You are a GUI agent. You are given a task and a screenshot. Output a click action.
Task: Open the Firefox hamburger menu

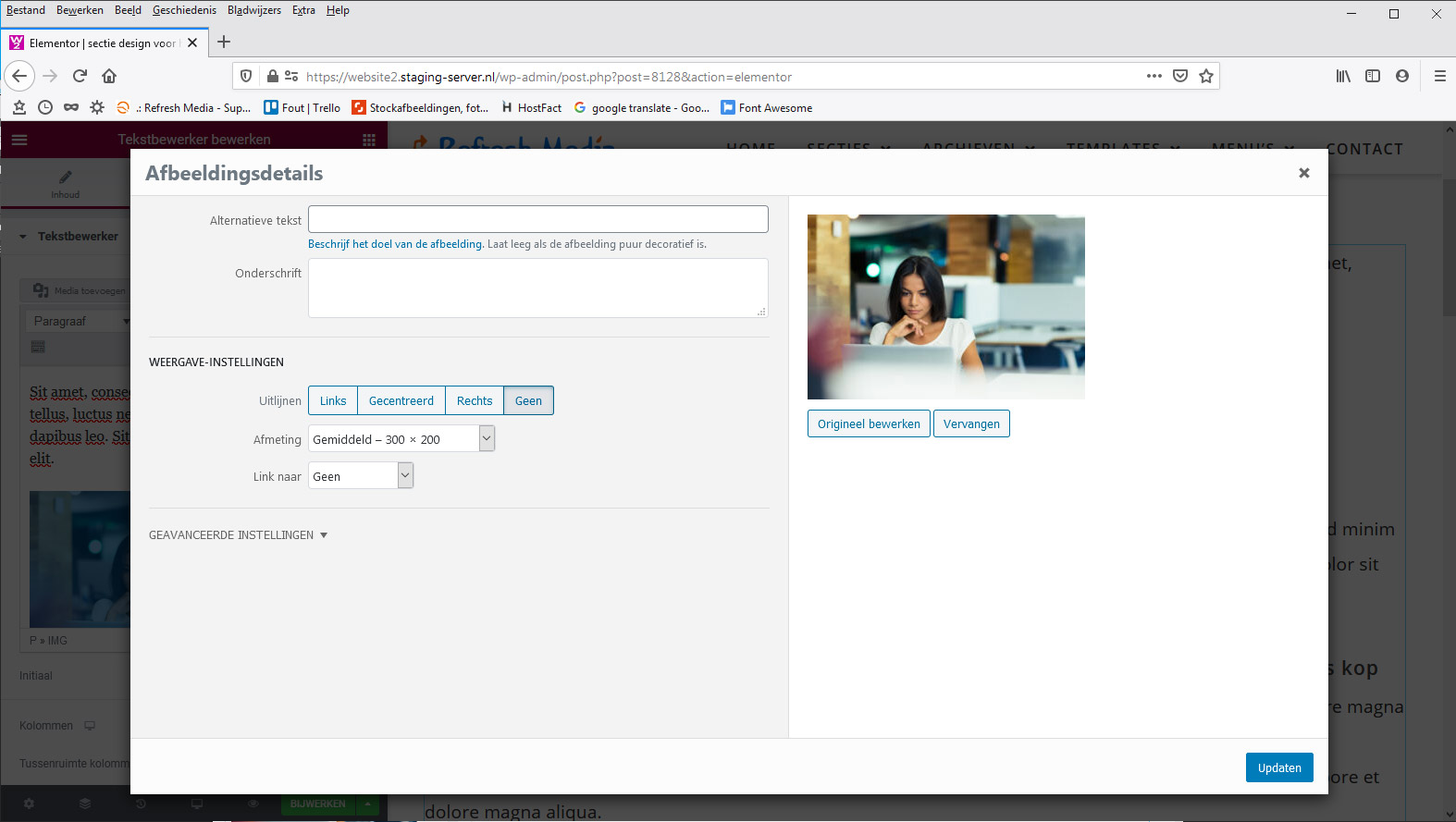click(x=1439, y=76)
